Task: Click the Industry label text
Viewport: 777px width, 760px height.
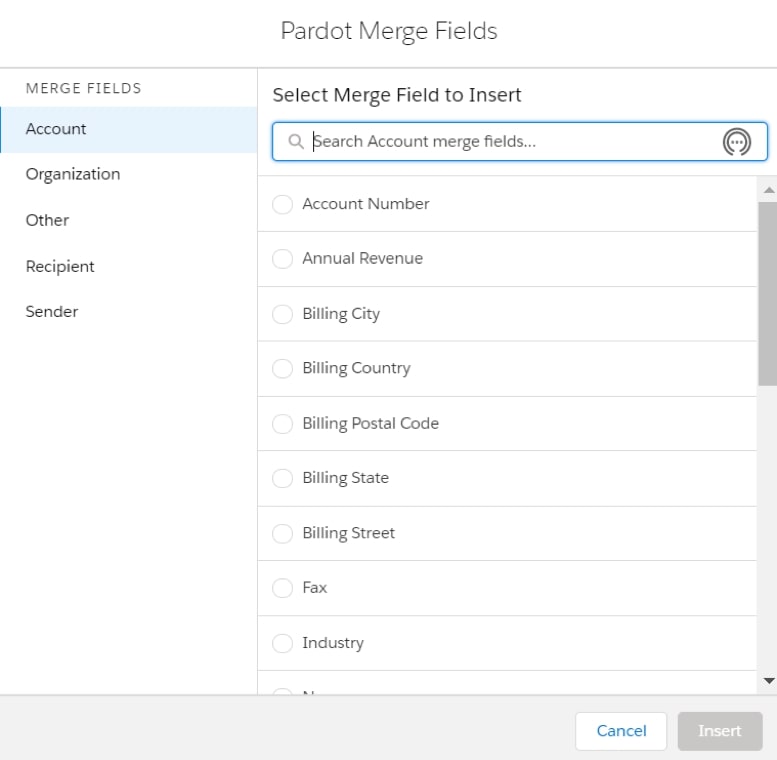Action: coord(333,643)
